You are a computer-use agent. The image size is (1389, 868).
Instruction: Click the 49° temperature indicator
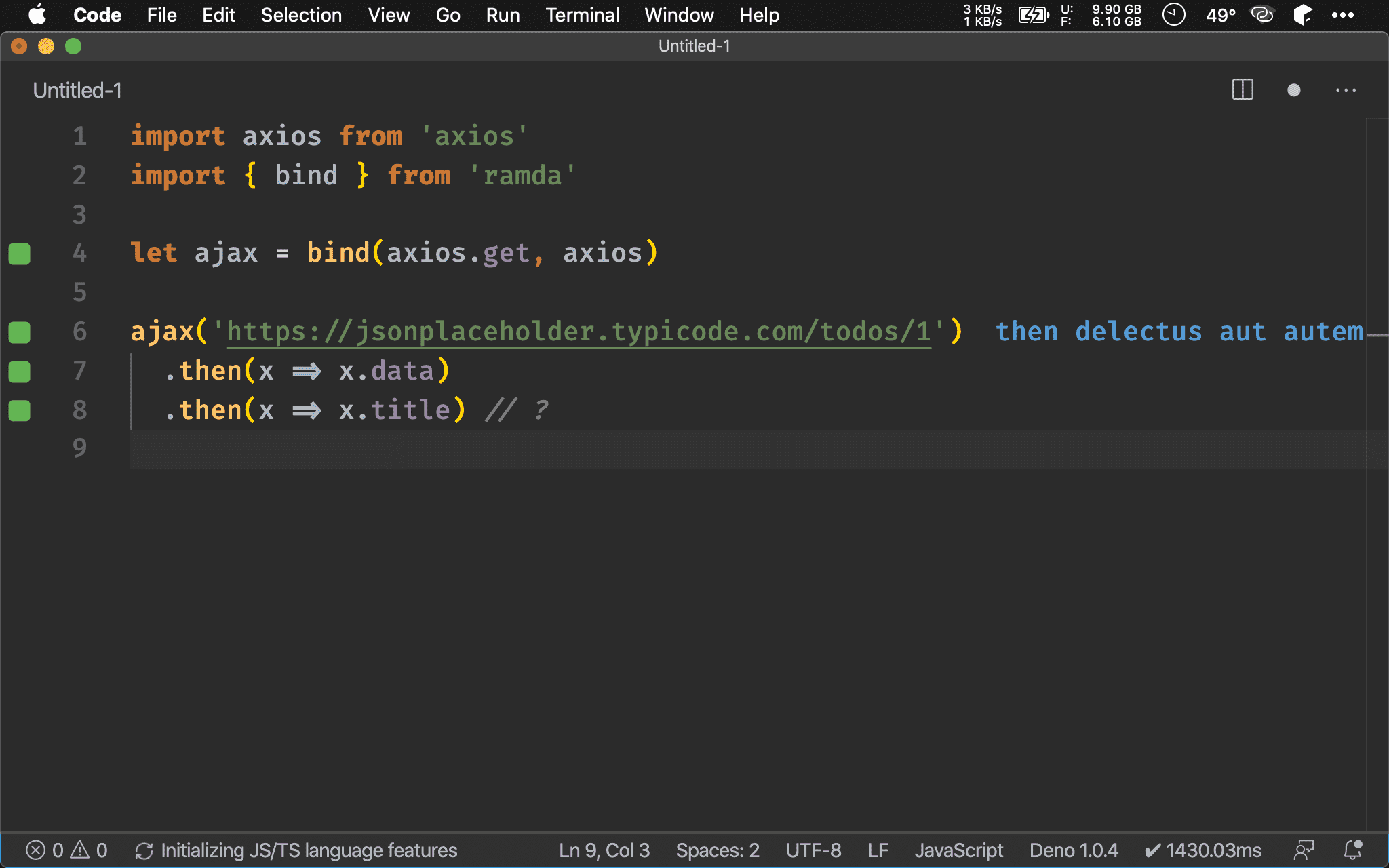tap(1221, 15)
